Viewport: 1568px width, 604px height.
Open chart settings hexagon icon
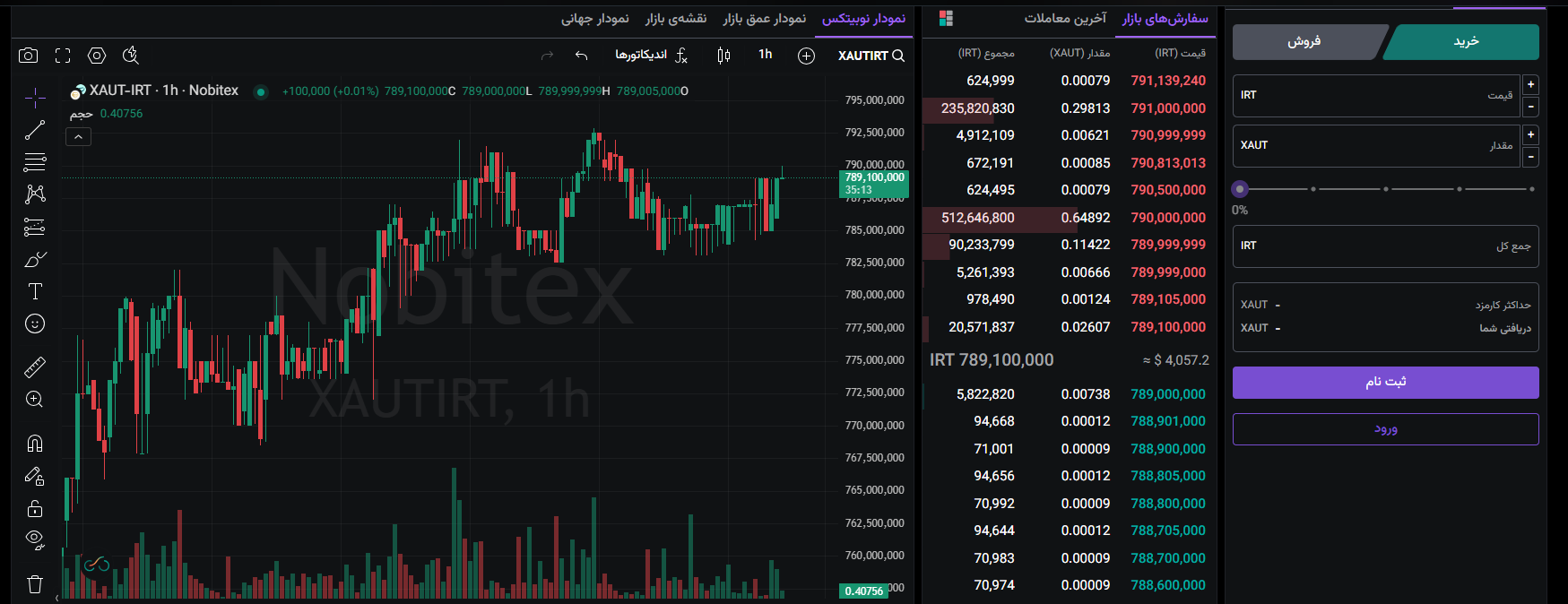97,56
